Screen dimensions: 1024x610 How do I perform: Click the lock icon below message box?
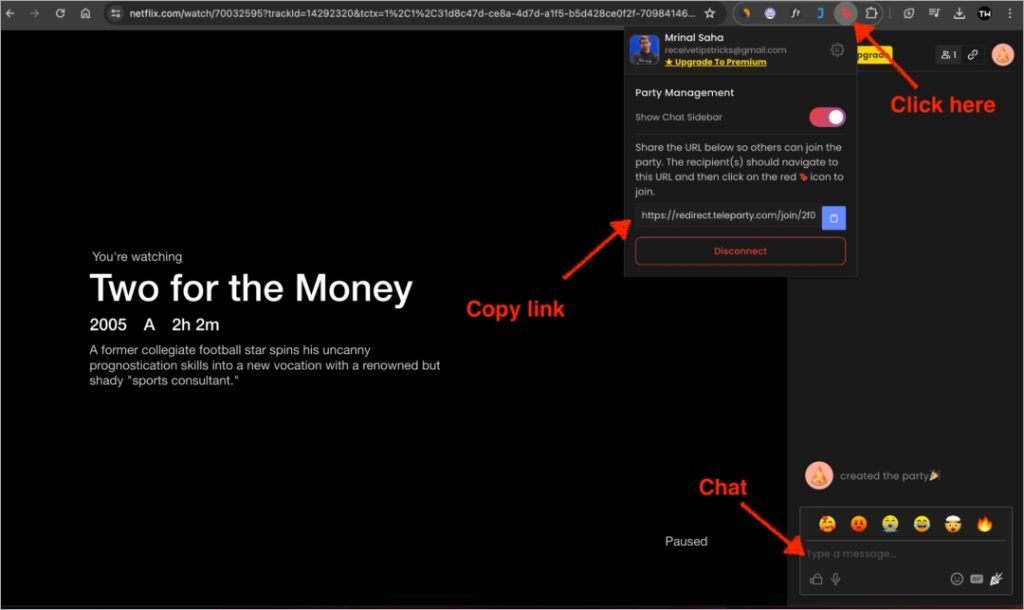click(x=816, y=579)
